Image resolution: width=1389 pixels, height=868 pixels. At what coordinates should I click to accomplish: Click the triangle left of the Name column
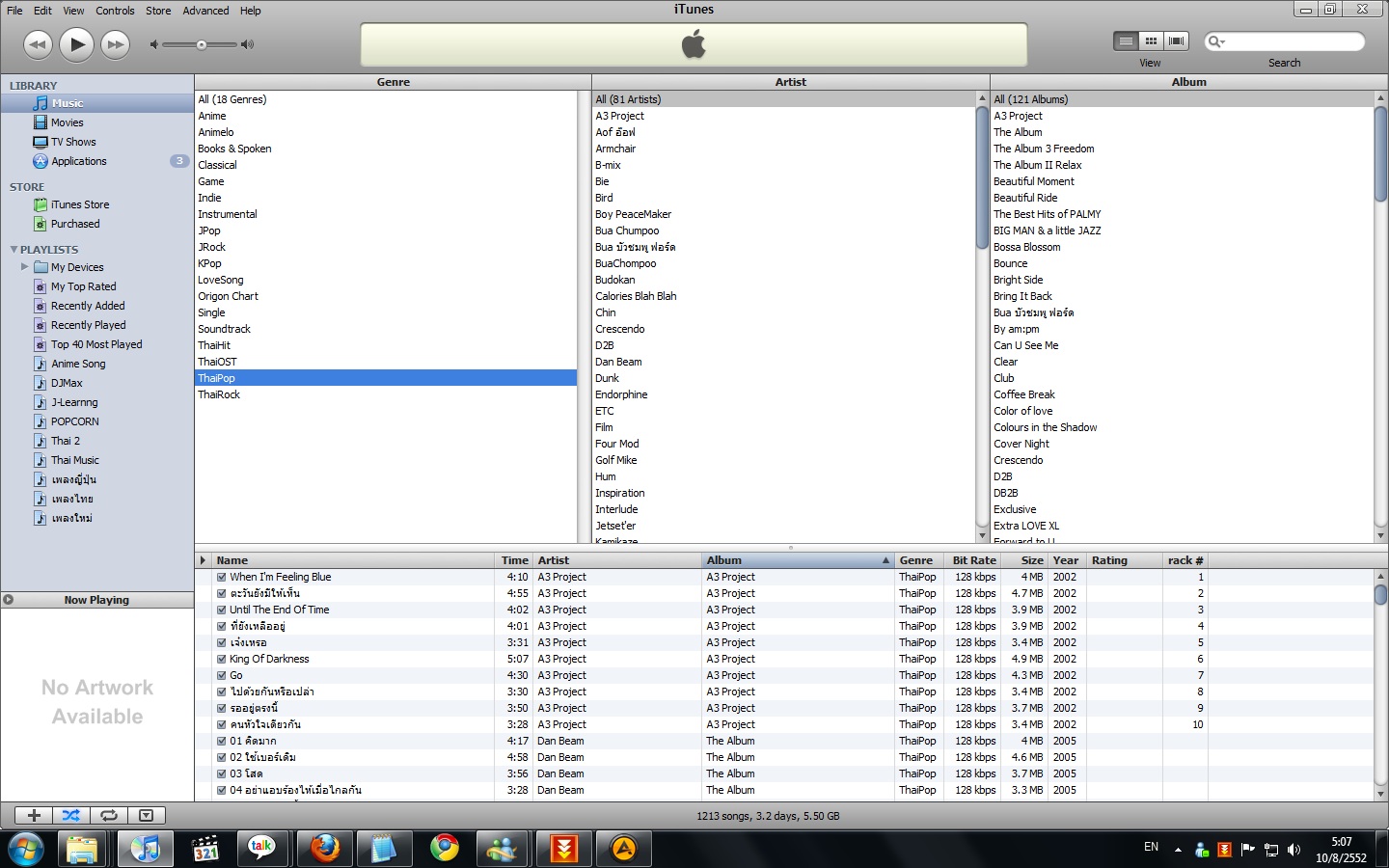coord(203,560)
